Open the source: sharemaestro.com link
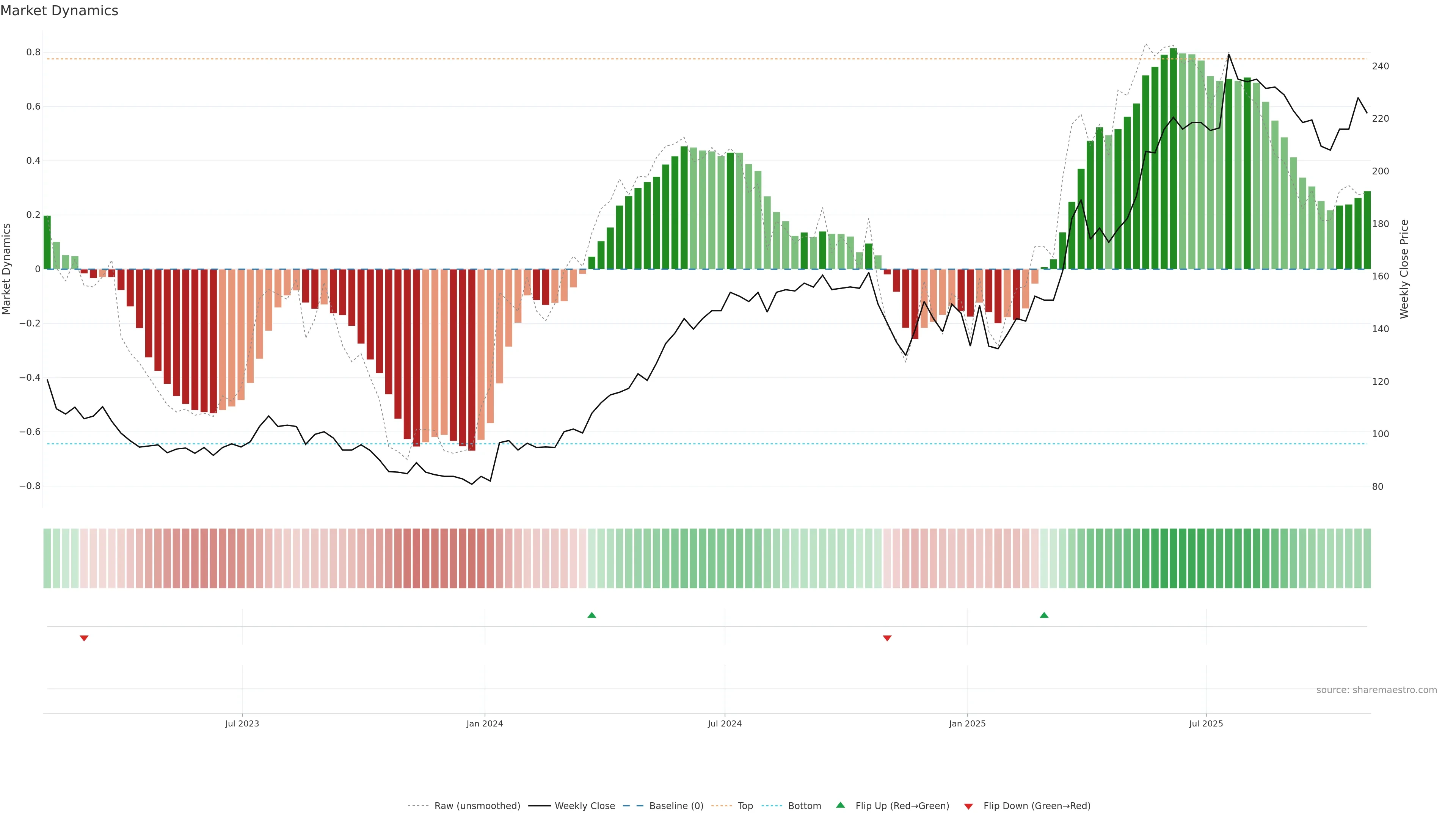The width and height of the screenshot is (1456, 819). click(1376, 690)
